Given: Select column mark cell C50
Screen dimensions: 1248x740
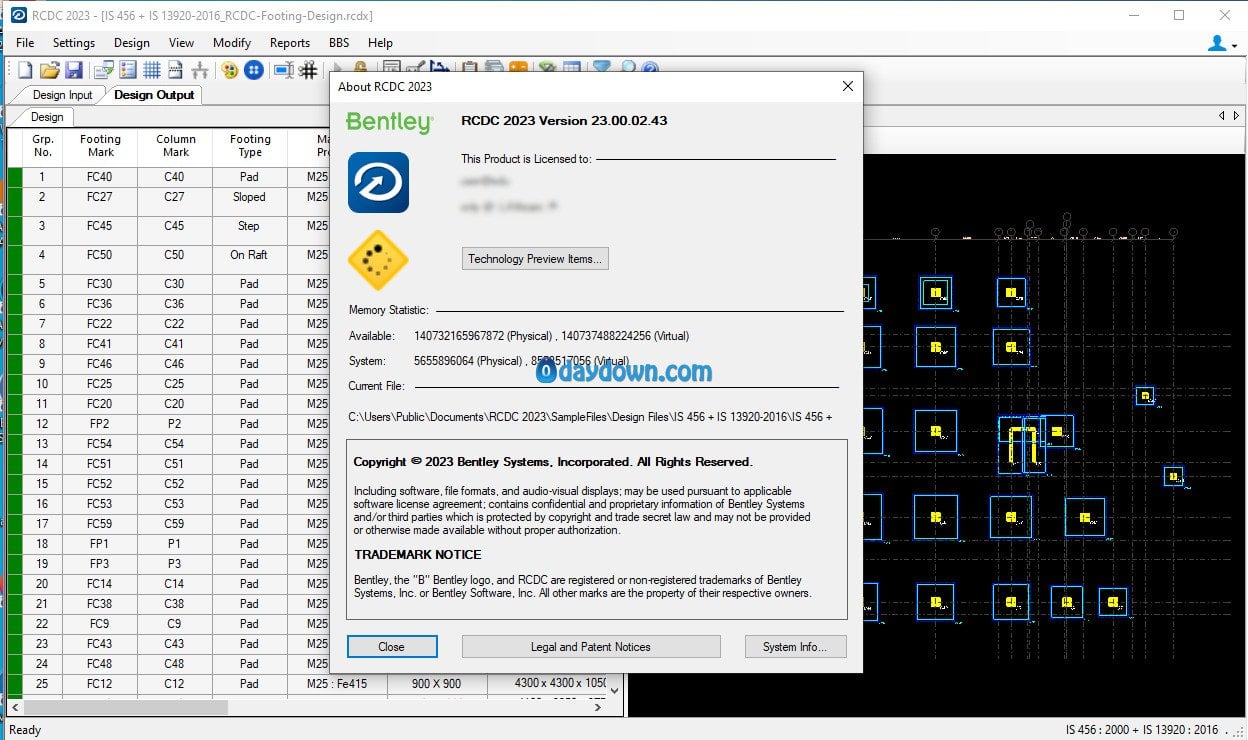Looking at the screenshot, I should click(175, 255).
